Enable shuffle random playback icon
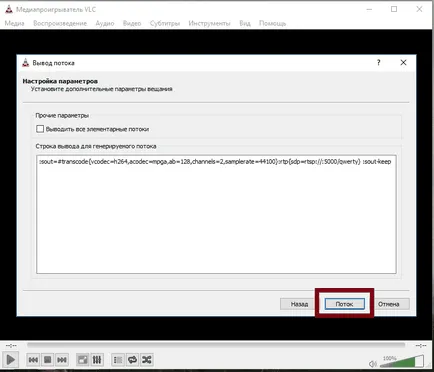This screenshot has width=434, height=372. tap(147, 360)
